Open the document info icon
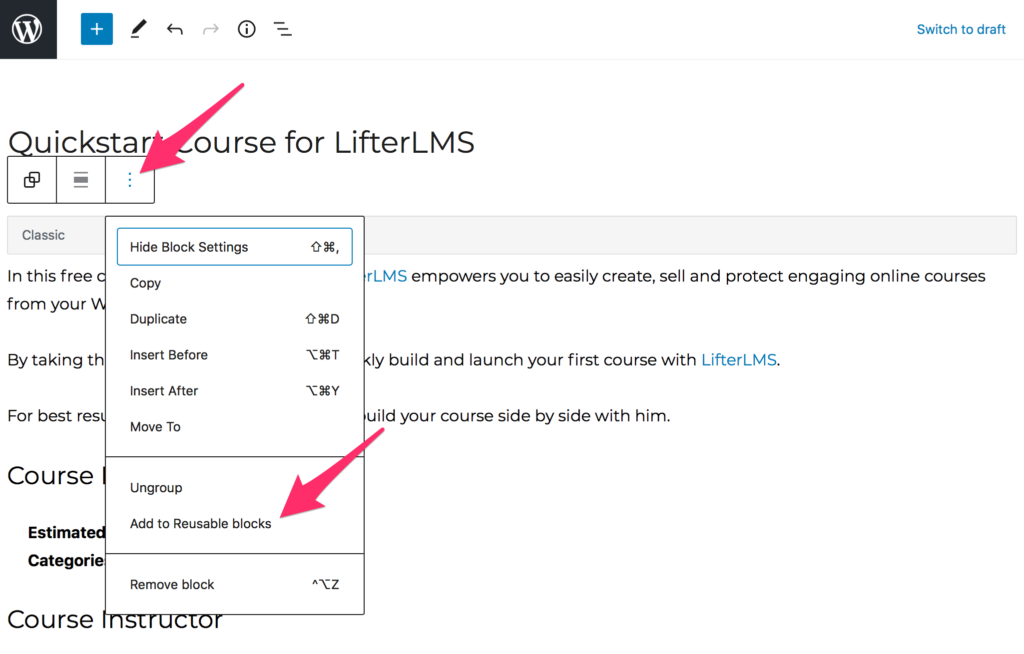1024x654 pixels. pyautogui.click(x=246, y=29)
